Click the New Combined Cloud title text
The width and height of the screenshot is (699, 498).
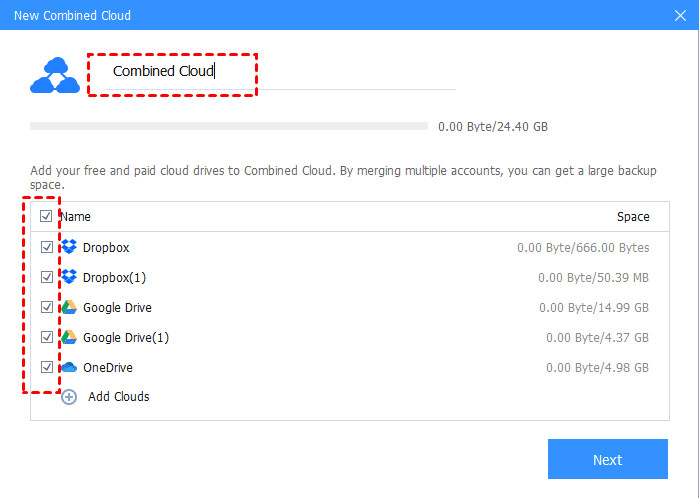coord(72,16)
